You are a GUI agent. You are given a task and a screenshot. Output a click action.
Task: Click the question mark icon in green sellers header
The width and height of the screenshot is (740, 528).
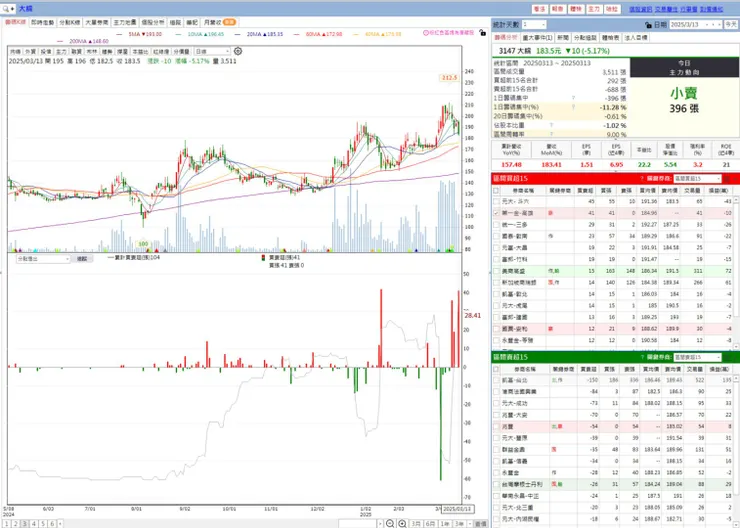642,357
